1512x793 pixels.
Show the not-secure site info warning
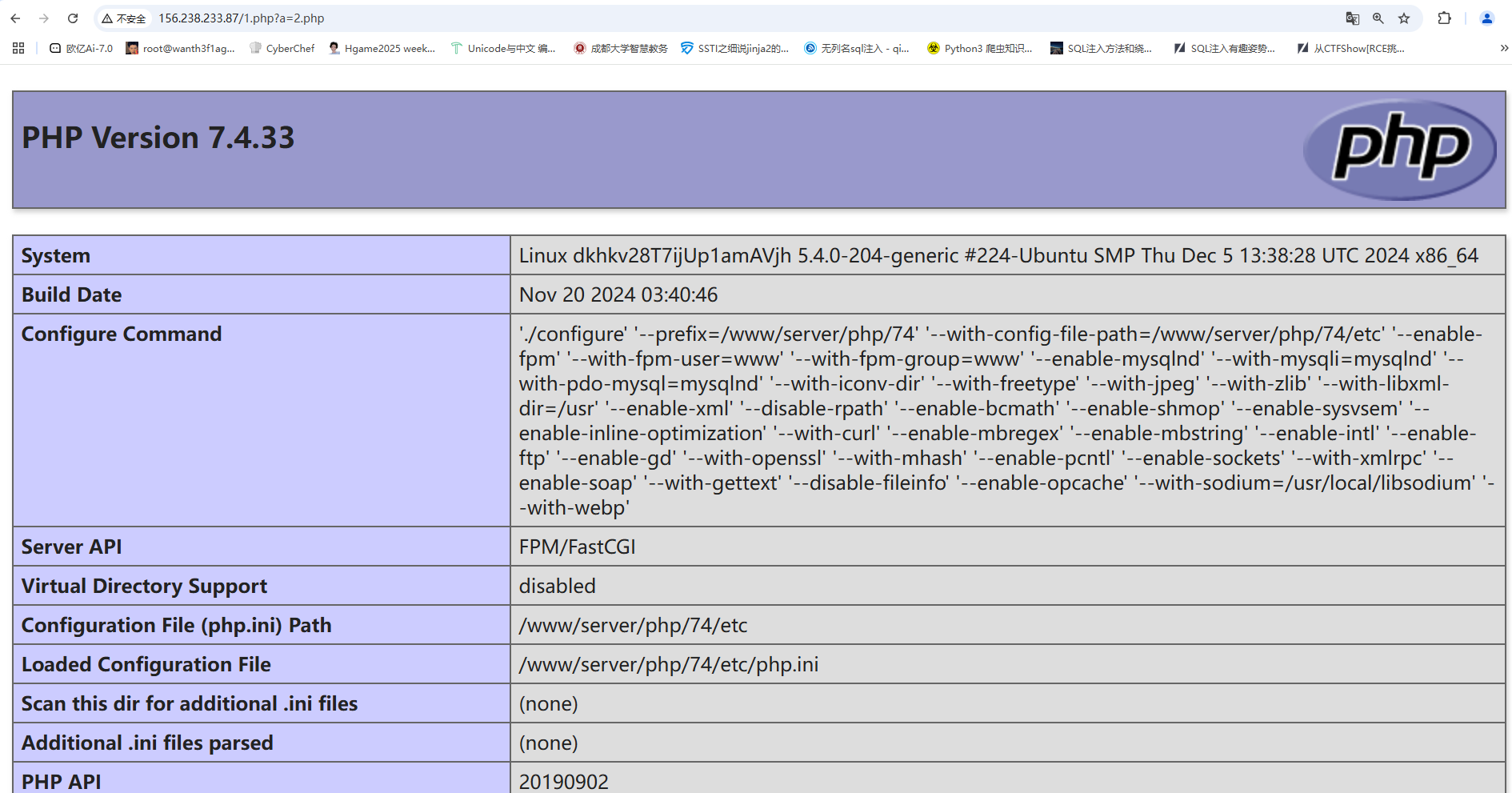(x=124, y=18)
